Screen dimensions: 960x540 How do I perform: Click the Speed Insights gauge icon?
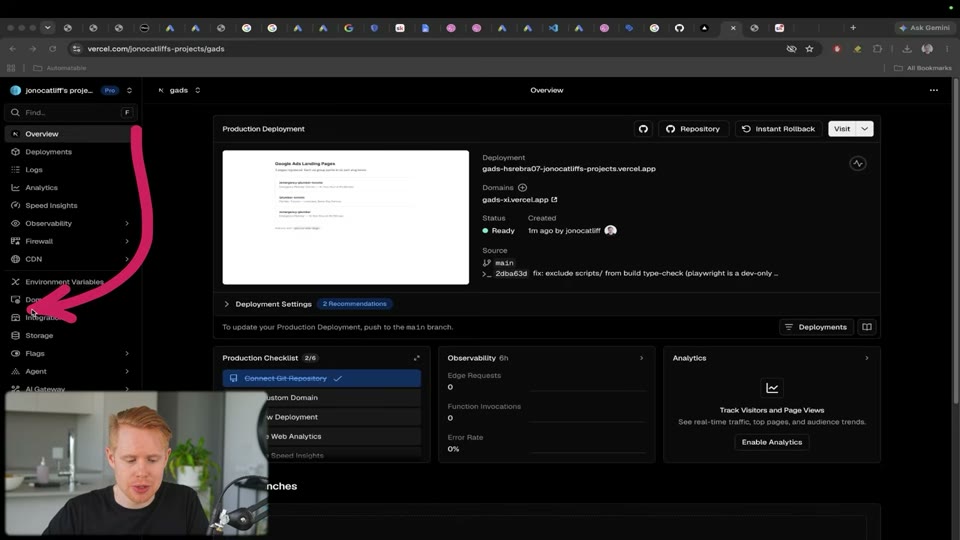15,206
